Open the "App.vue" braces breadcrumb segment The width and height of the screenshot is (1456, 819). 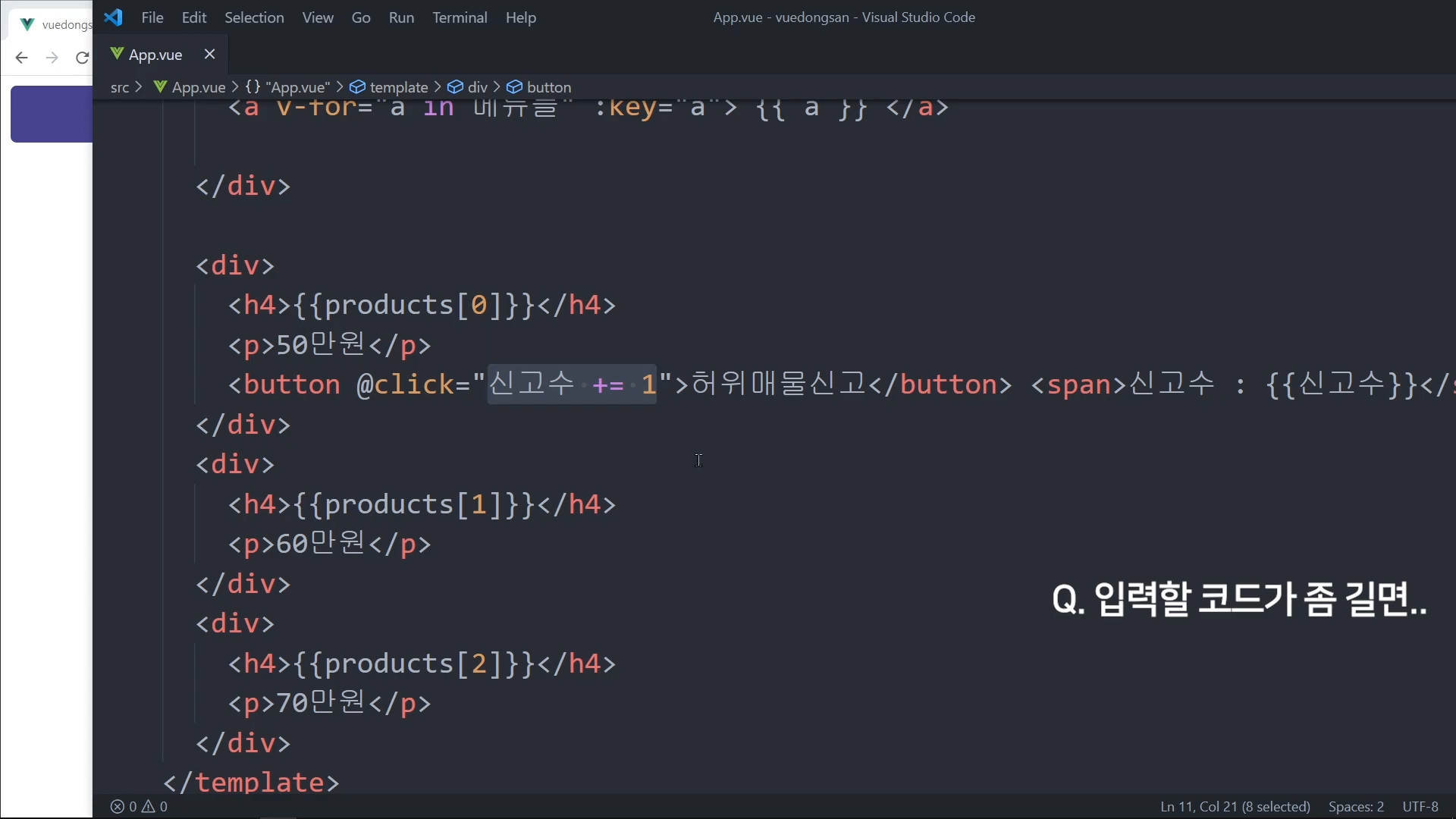coord(288,87)
